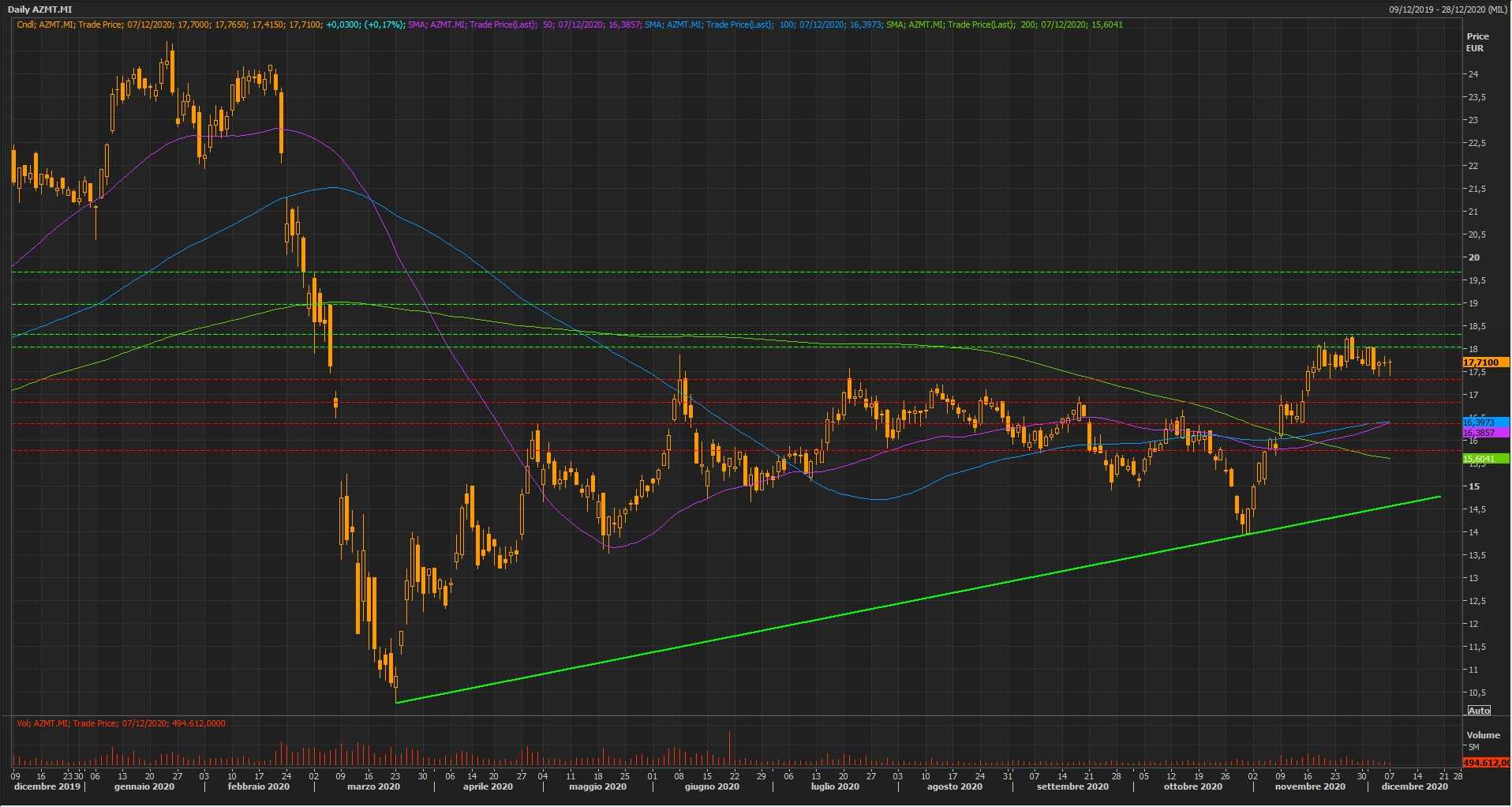The width and height of the screenshot is (1512, 807).
Task: Click the date range at top right
Action: pos(1448,9)
